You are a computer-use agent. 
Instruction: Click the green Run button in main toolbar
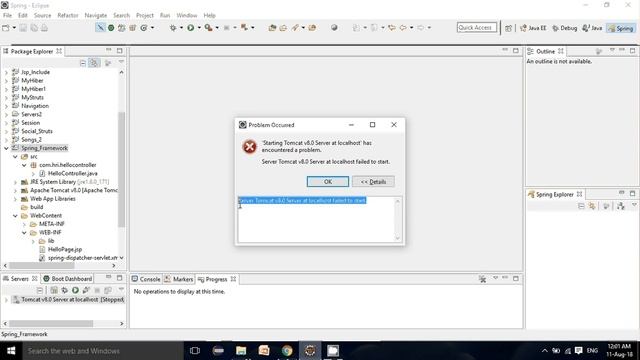tap(191, 28)
